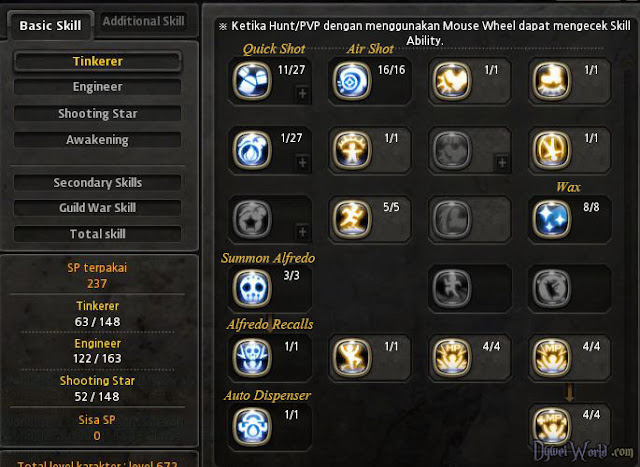Click the Total skill button

[98, 234]
